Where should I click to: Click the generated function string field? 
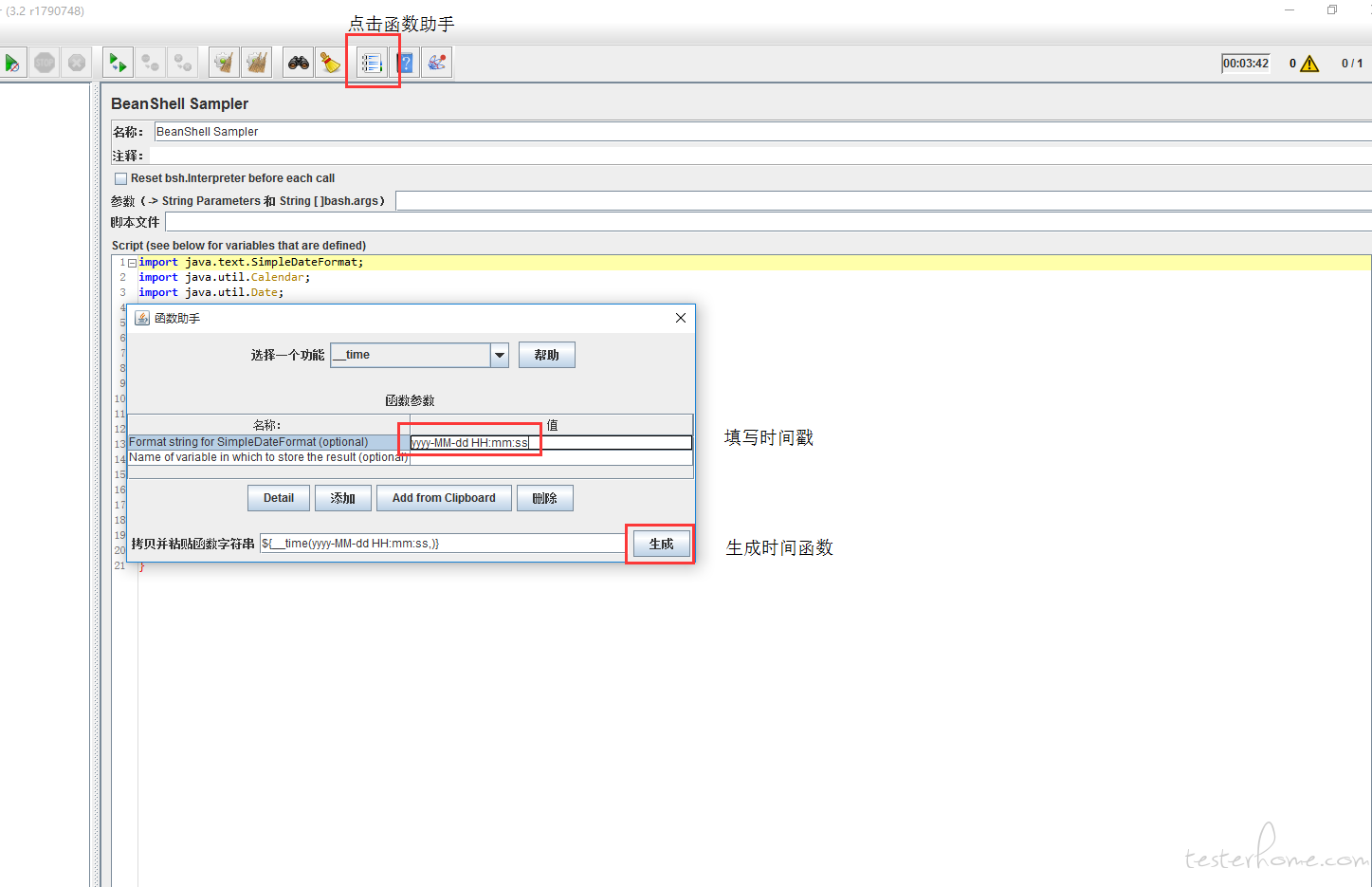(x=442, y=544)
